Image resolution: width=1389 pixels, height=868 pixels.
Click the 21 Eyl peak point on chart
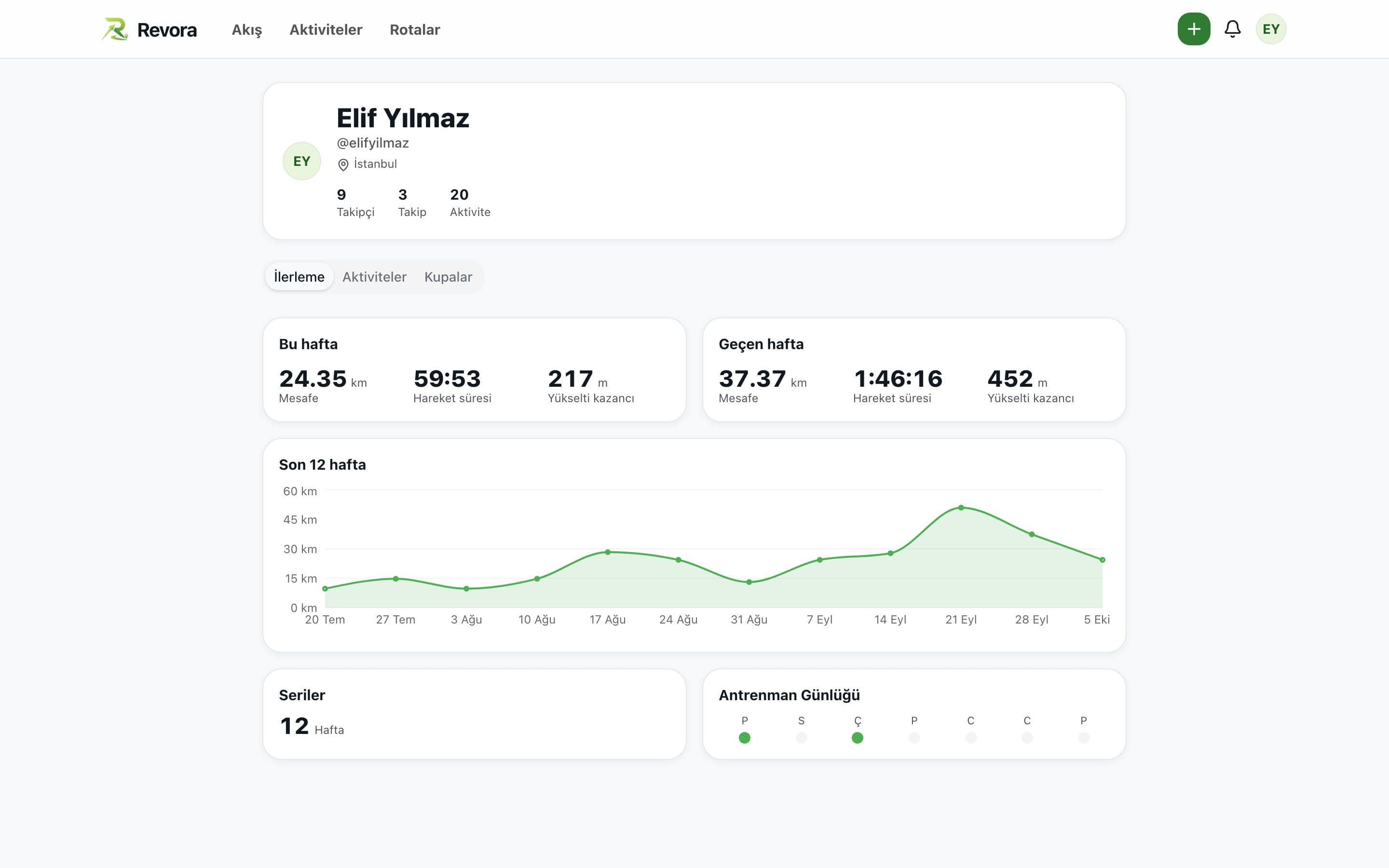pos(961,507)
